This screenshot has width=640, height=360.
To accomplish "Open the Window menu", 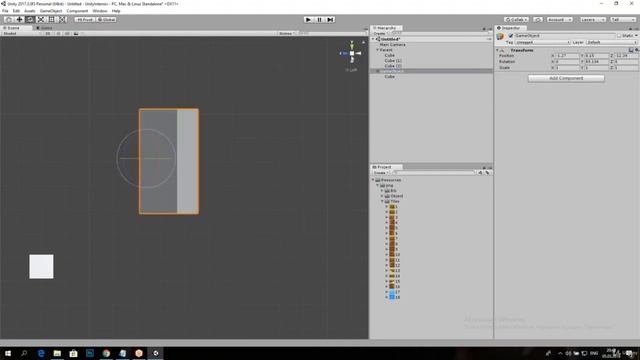I will 100,11.
